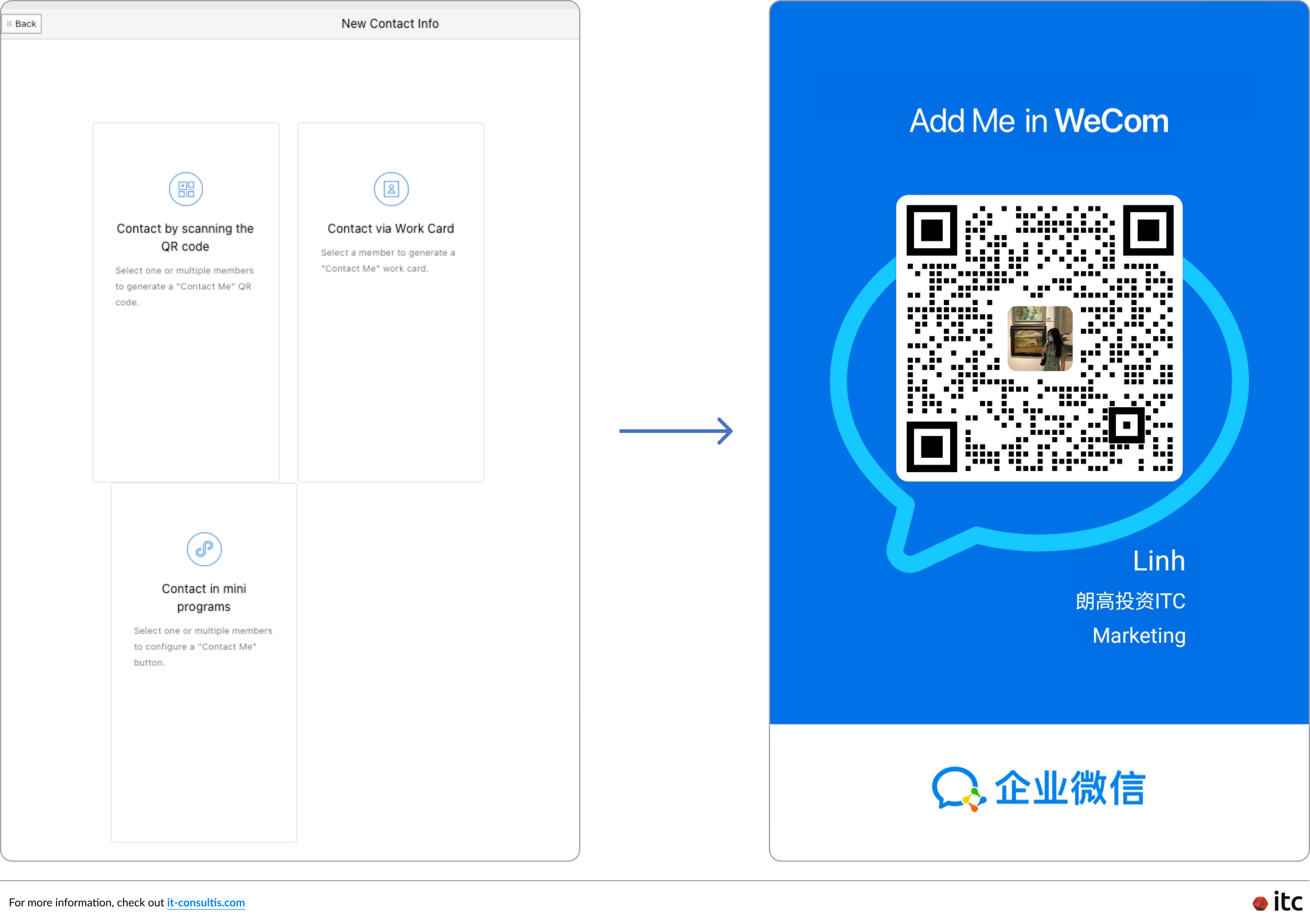Click the name "Linh" on the card
Screen dimensions: 1310x924
(x=1159, y=560)
